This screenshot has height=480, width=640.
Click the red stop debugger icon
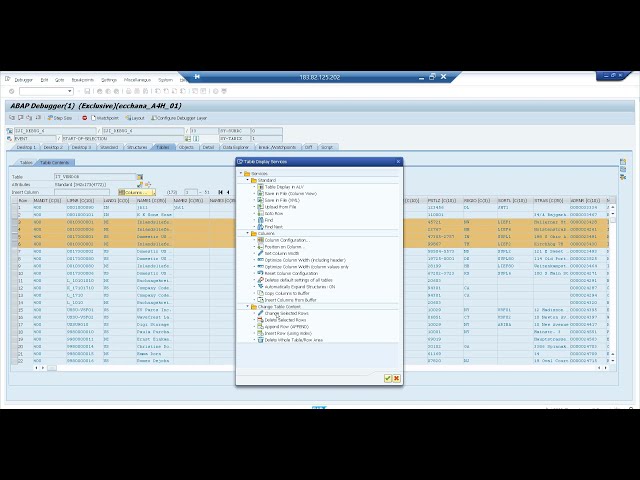tap(84, 118)
